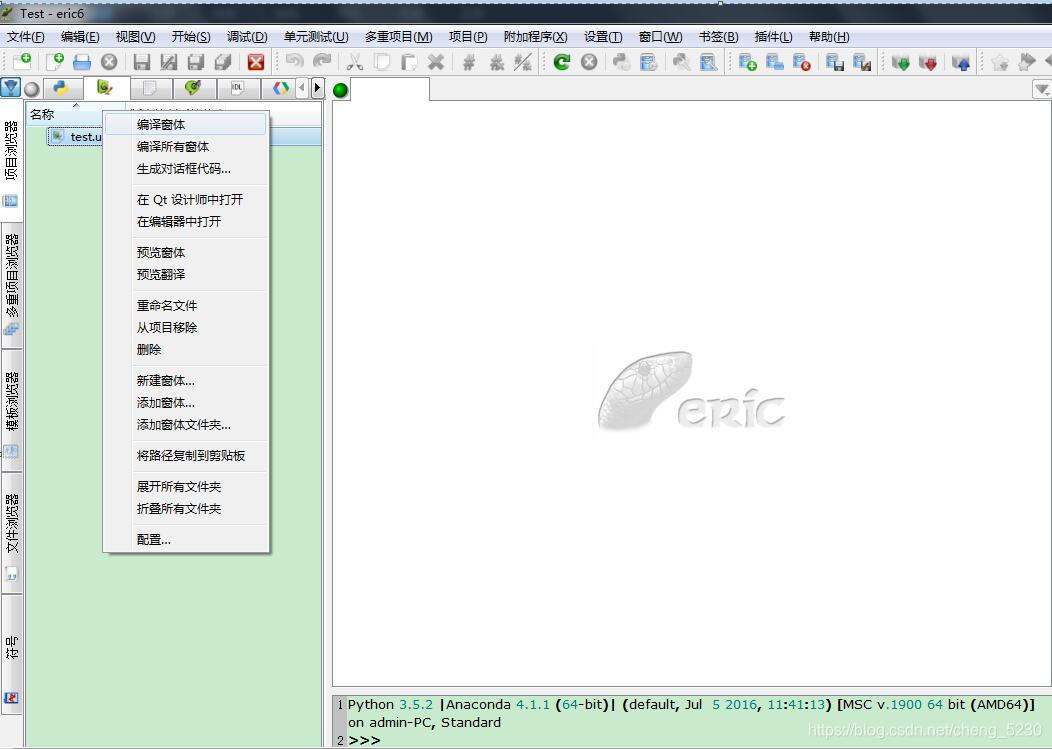Click the Cut scissors icon
Viewport: 1052px width, 749px height.
(x=354, y=62)
